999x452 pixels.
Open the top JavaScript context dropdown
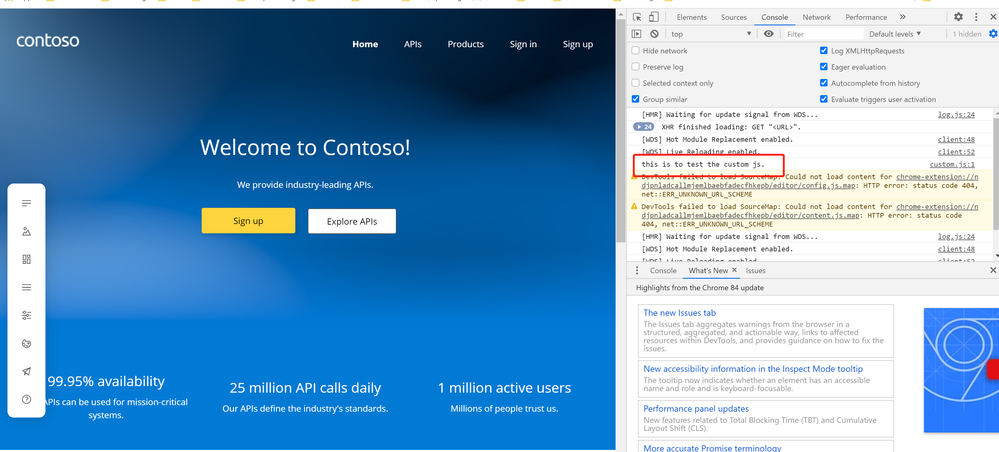pos(710,34)
